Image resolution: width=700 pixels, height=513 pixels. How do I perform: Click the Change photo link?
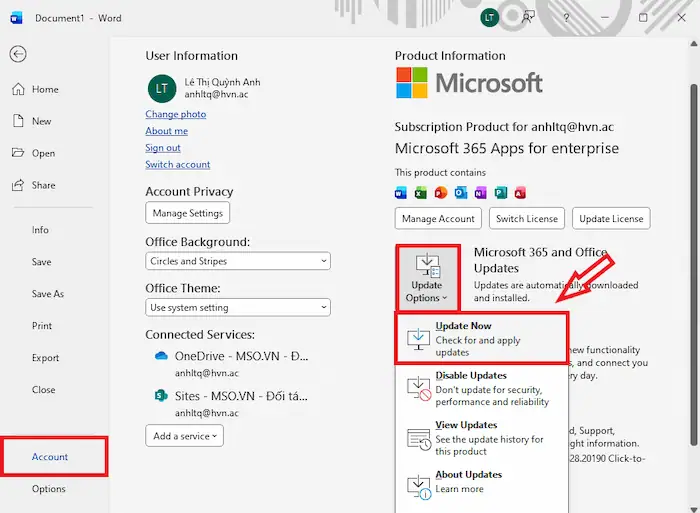(x=175, y=114)
